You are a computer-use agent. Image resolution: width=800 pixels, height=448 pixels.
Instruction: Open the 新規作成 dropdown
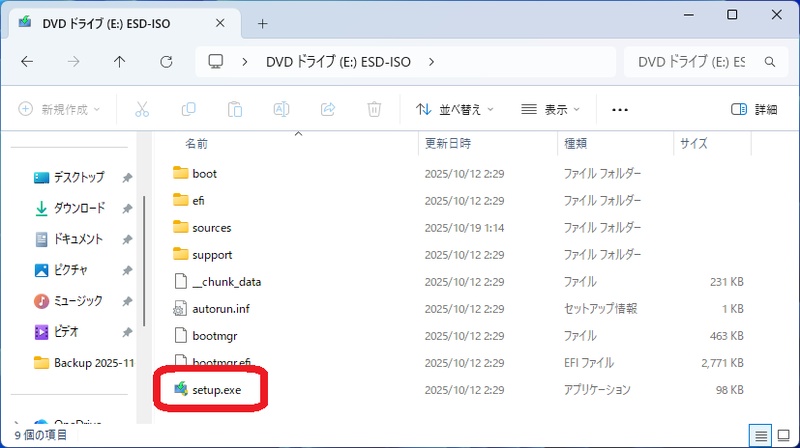click(x=59, y=109)
